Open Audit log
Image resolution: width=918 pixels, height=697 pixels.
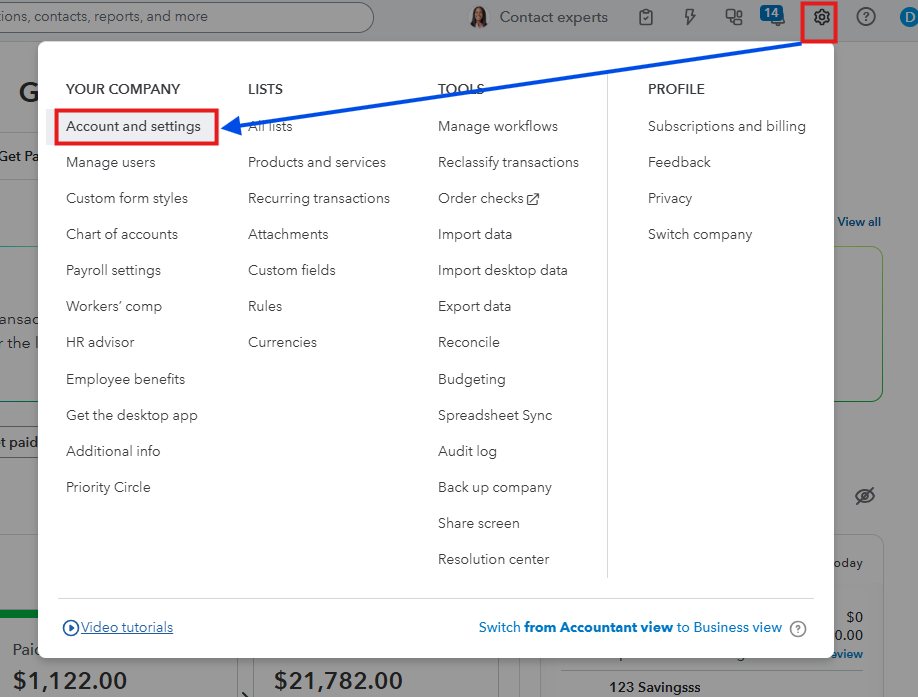point(467,451)
